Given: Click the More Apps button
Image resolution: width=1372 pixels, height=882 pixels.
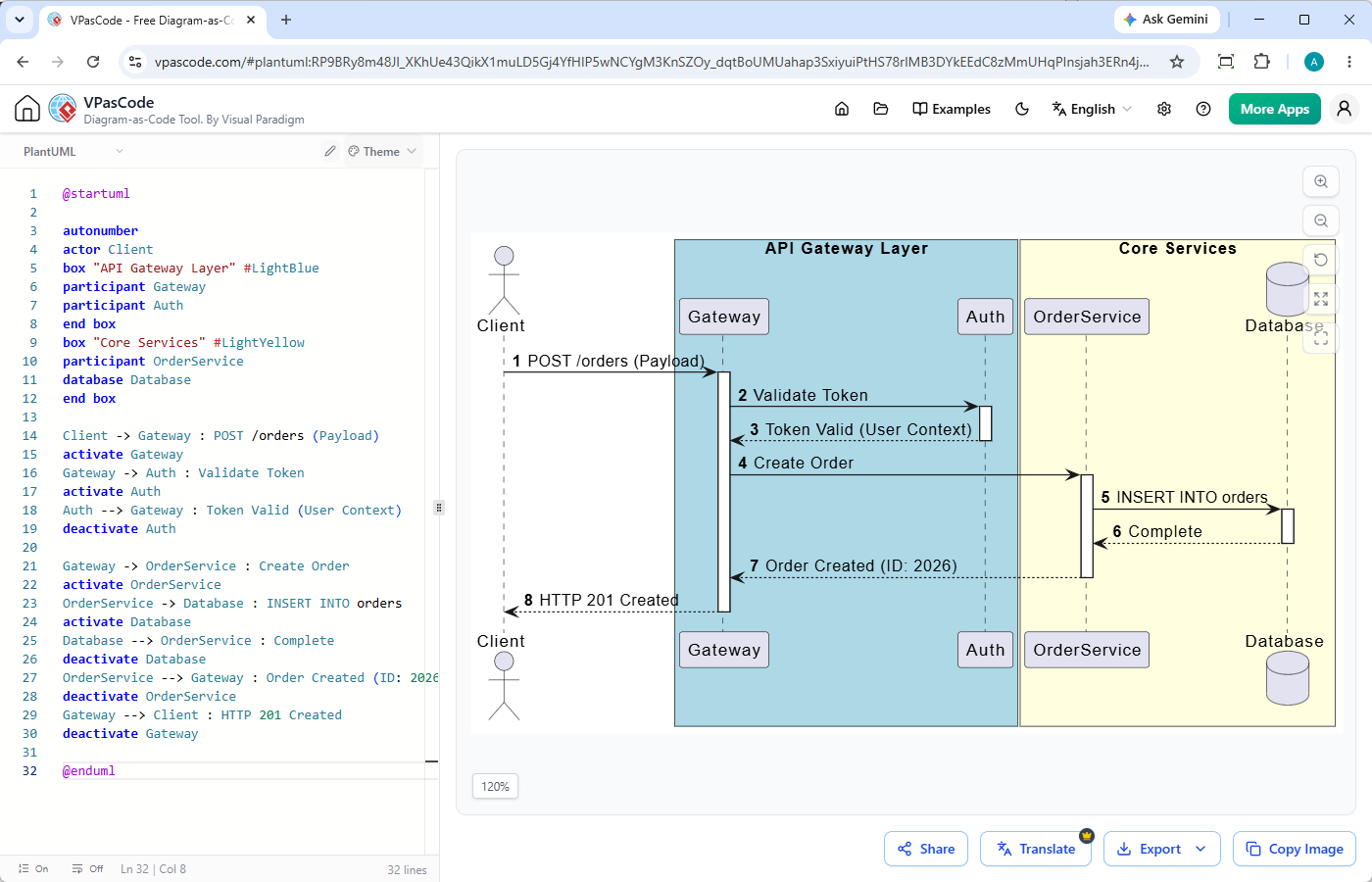Looking at the screenshot, I should 1275,109.
